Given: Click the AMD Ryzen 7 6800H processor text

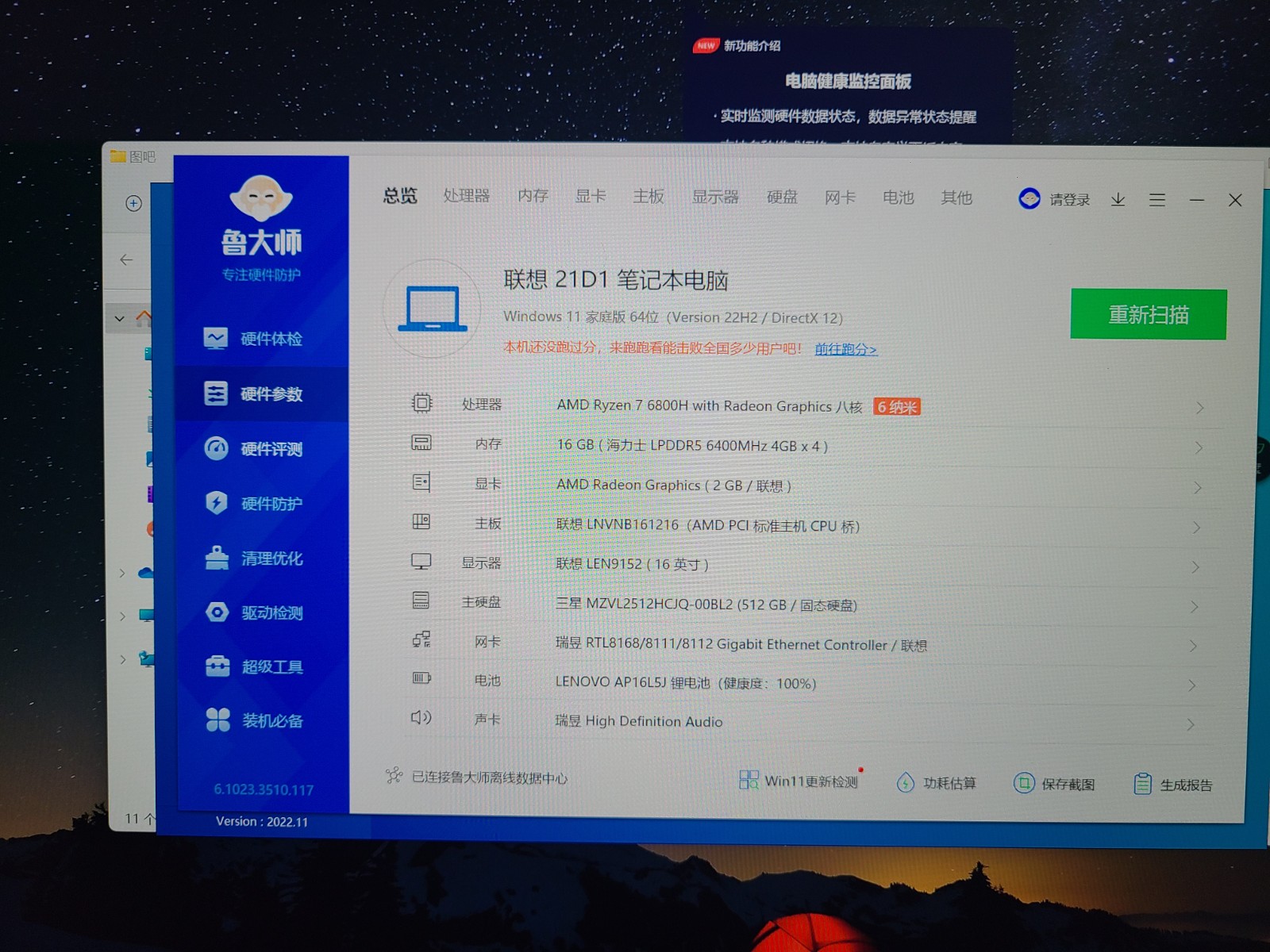Looking at the screenshot, I should (x=710, y=405).
